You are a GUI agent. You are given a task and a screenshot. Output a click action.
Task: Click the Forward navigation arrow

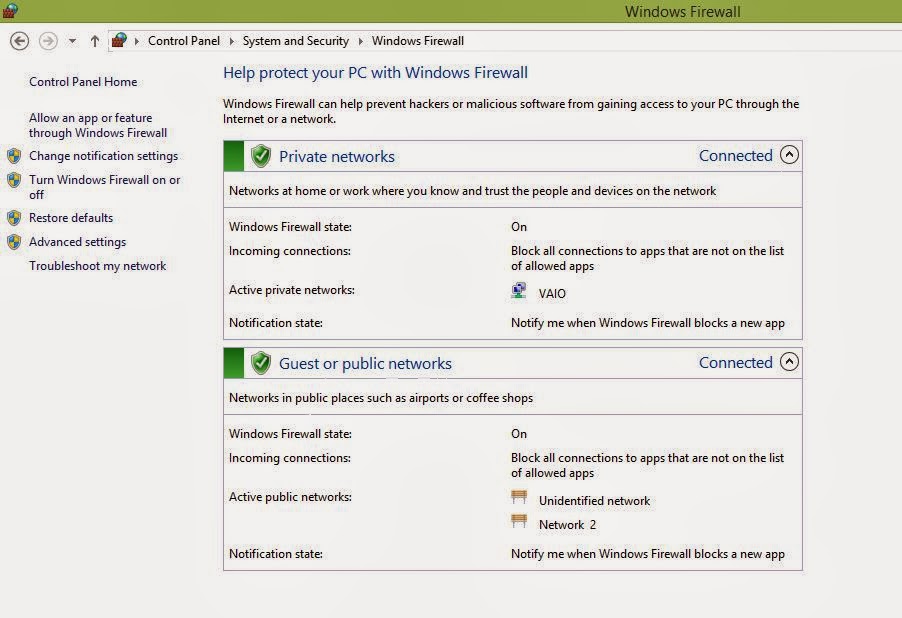pyautogui.click(x=48, y=41)
